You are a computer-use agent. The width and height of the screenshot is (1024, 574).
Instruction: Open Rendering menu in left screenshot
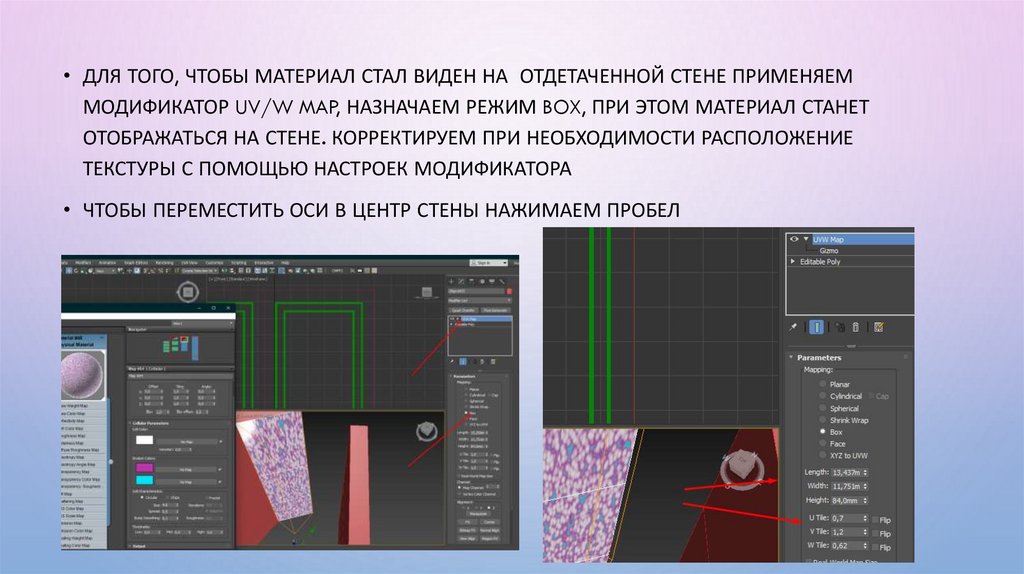[x=165, y=263]
